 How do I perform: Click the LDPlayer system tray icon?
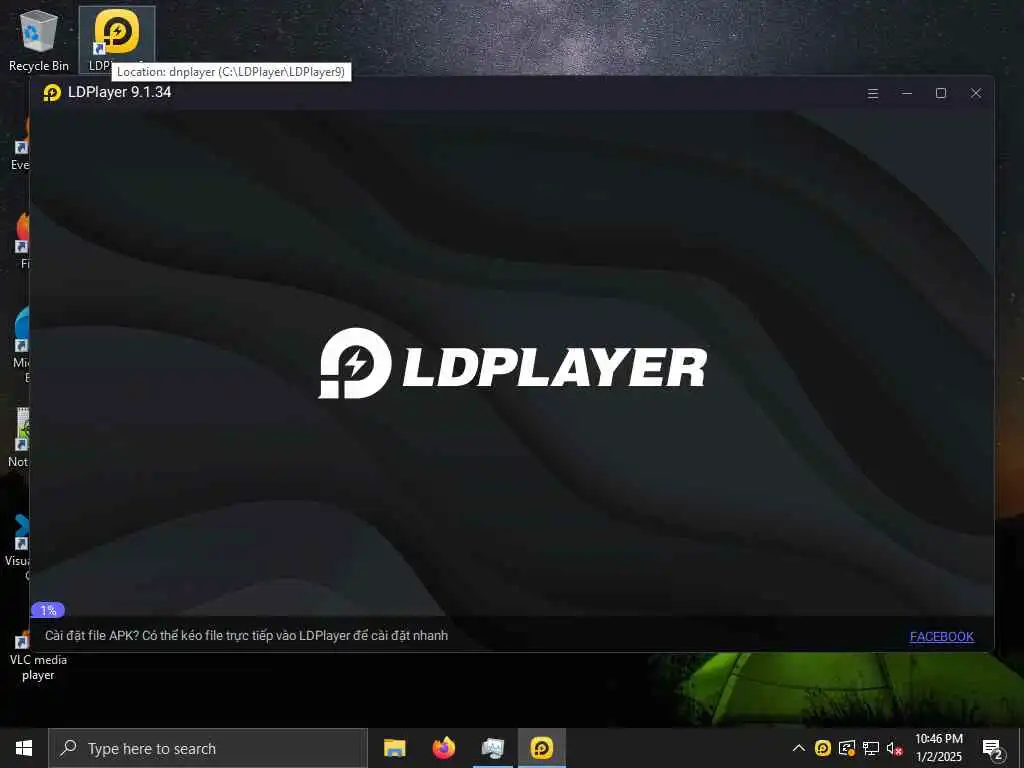[x=823, y=748]
